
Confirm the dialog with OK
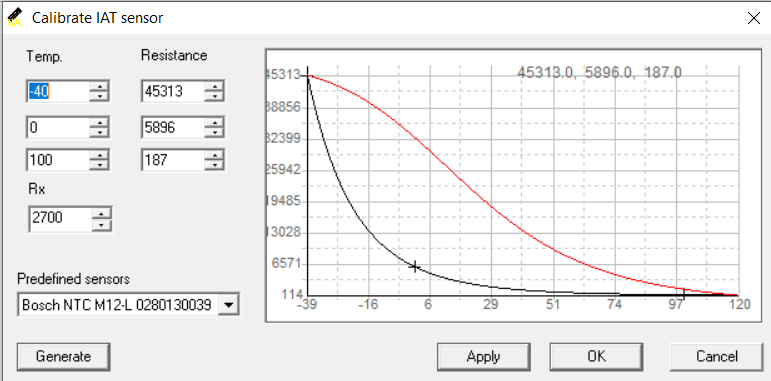click(x=596, y=356)
